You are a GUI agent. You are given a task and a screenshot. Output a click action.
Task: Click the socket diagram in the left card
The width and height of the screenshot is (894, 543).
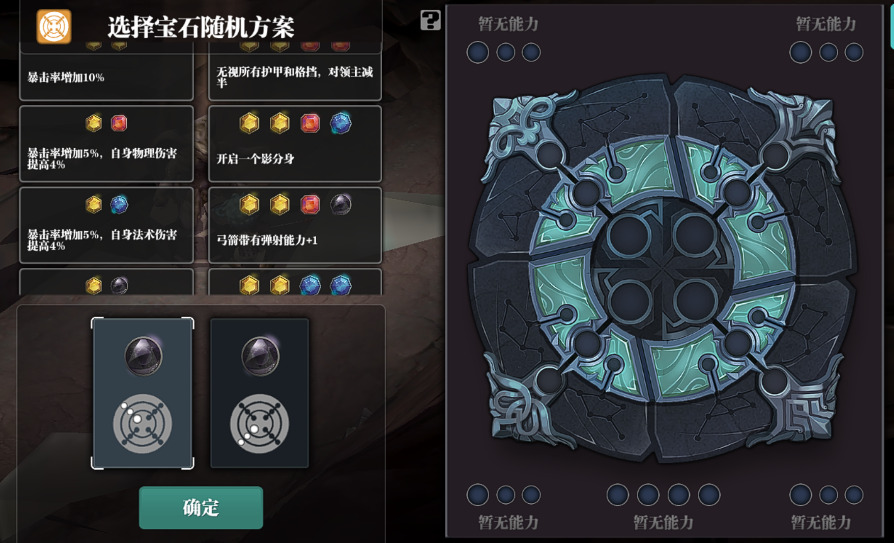[142, 424]
